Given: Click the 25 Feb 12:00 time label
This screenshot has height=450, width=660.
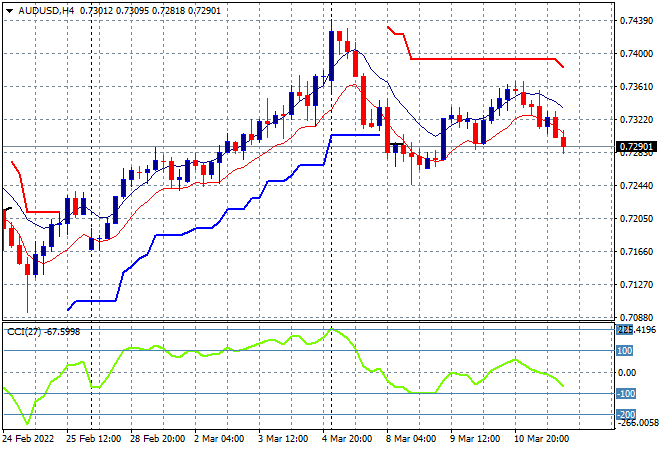Looking at the screenshot, I should [93, 439].
